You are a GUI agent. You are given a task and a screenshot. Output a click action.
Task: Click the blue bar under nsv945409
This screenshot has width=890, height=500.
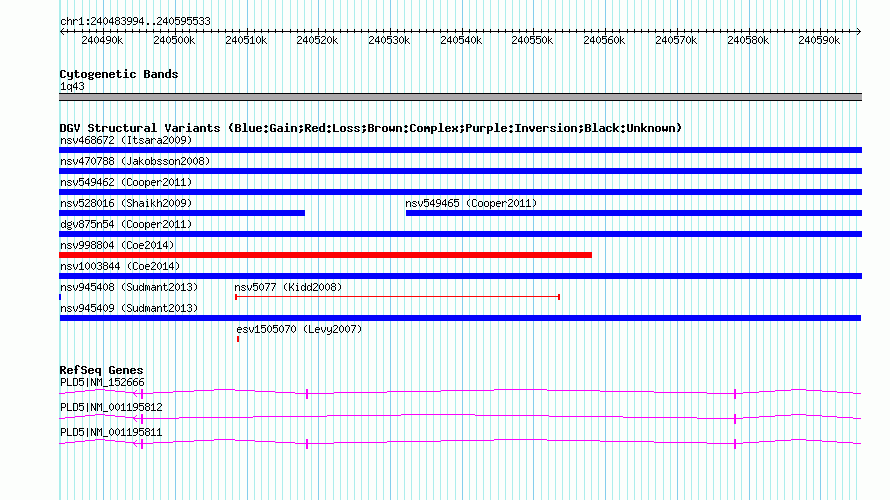pos(460,318)
